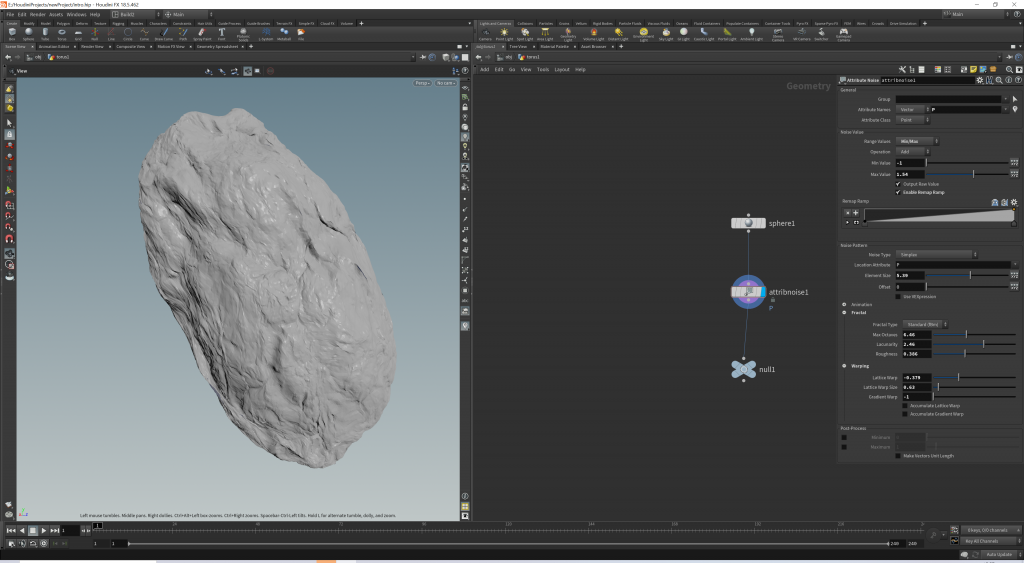Choose the L-System shelf tool

pos(266,33)
